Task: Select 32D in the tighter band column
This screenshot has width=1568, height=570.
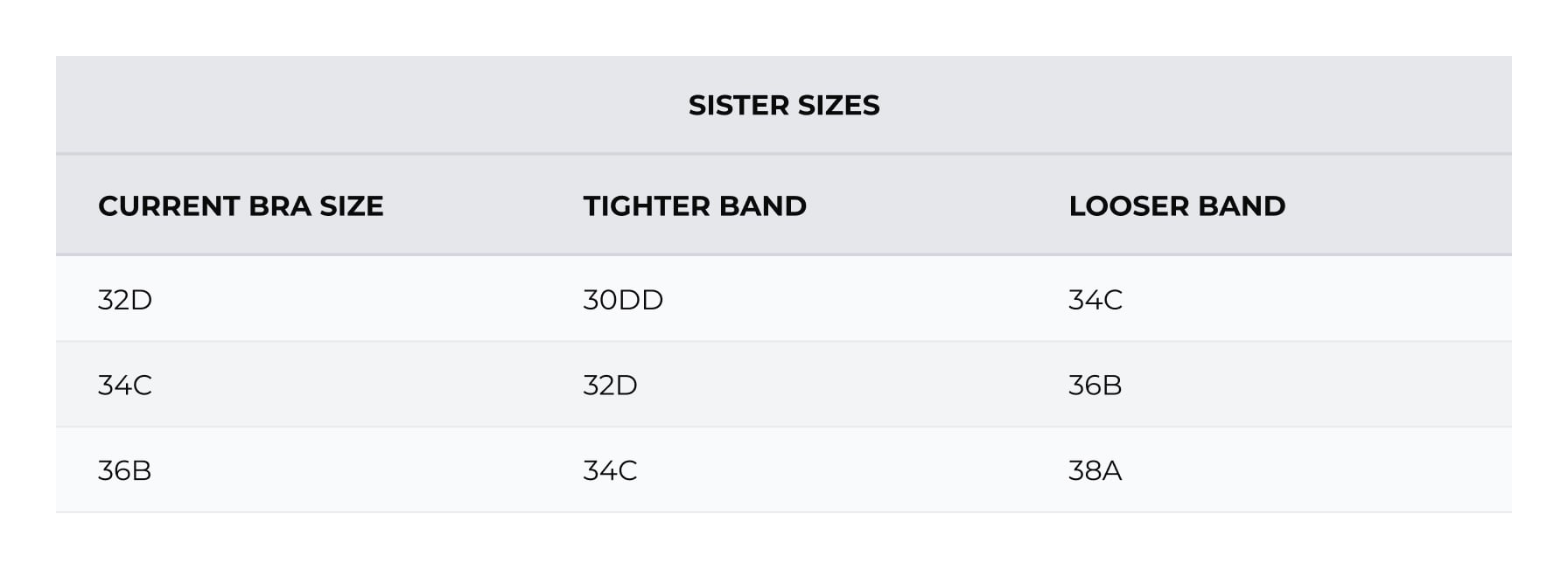Action: pos(610,385)
